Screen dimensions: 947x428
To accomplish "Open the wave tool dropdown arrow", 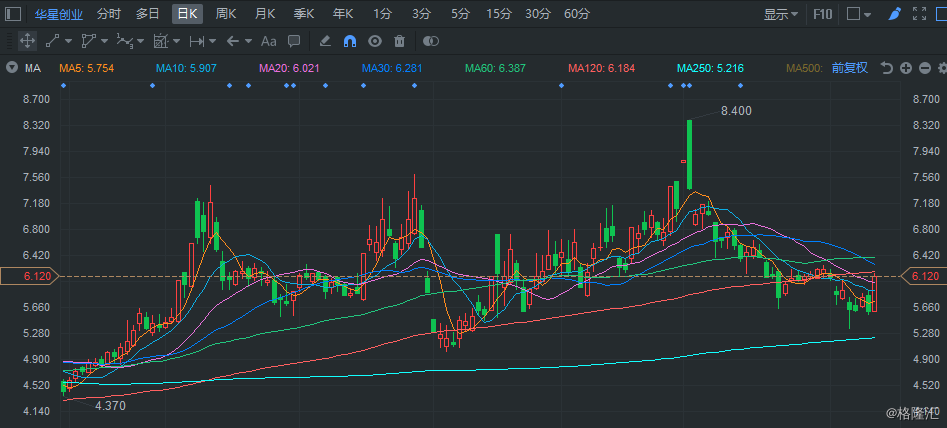I will coord(141,41).
